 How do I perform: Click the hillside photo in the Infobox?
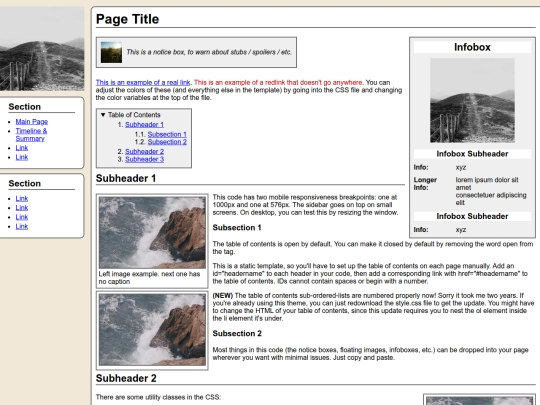(472, 100)
